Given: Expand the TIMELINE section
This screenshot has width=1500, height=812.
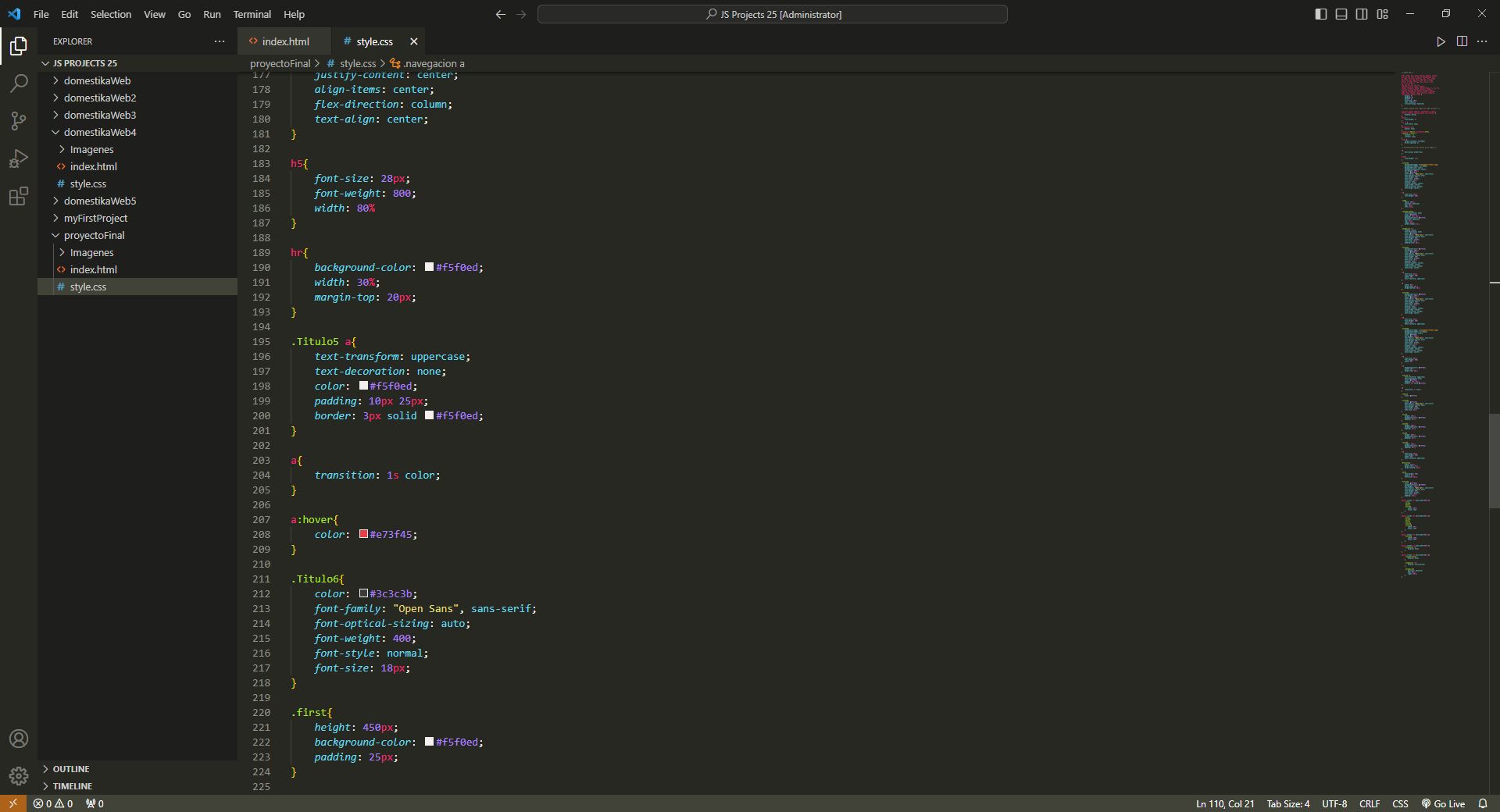Looking at the screenshot, I should click(137, 786).
